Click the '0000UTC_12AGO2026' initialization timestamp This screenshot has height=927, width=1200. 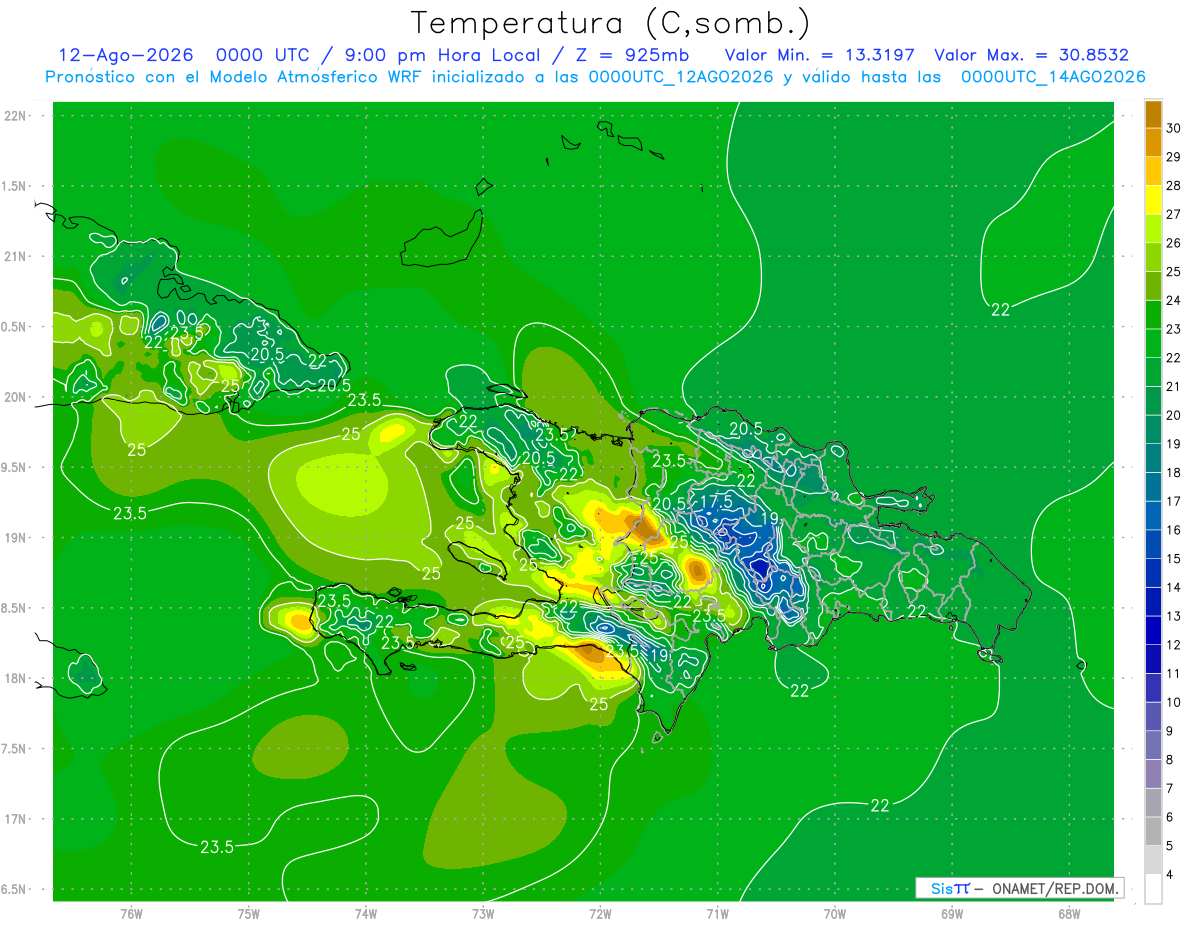pos(681,77)
